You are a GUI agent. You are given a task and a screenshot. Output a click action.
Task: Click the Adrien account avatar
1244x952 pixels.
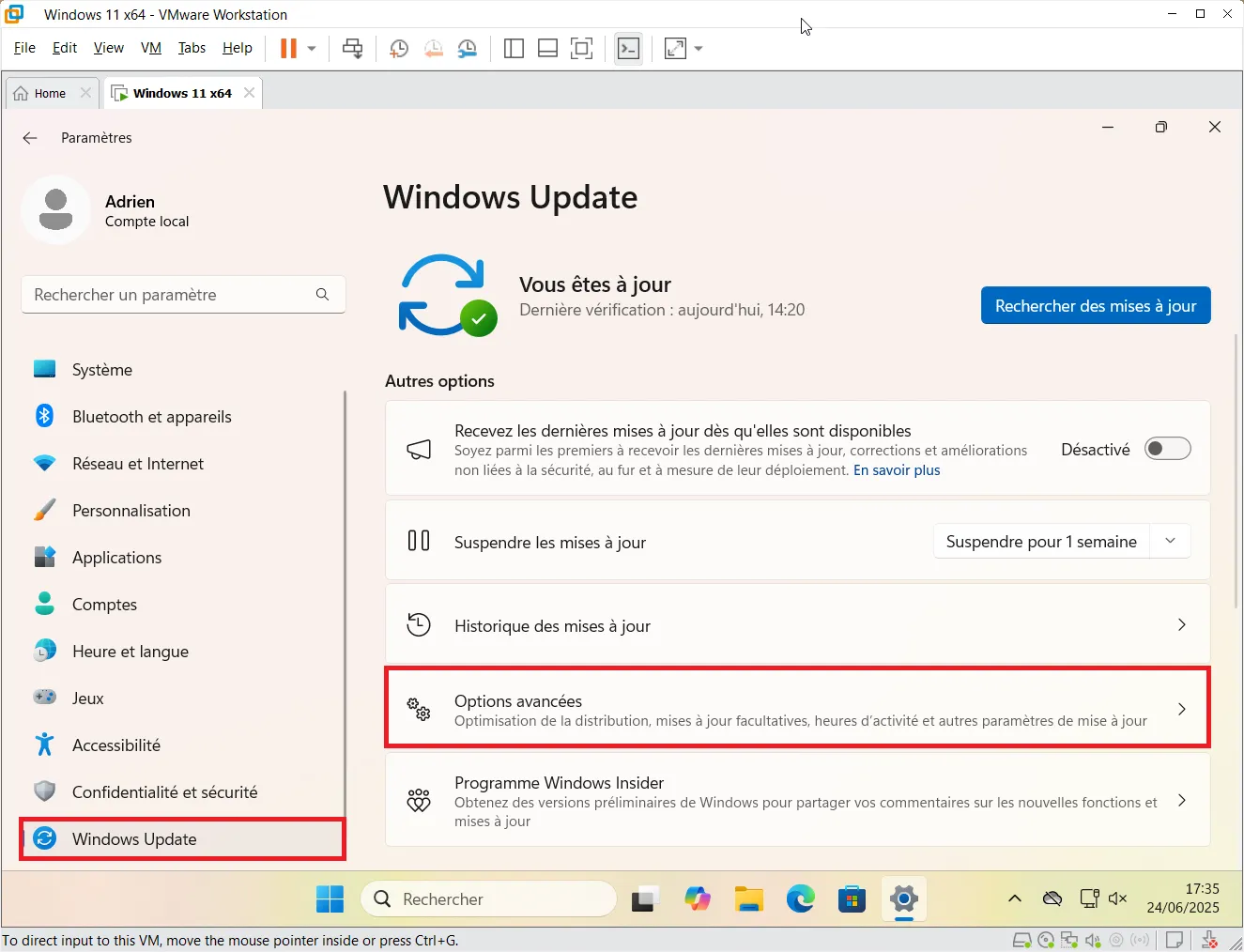[55, 209]
